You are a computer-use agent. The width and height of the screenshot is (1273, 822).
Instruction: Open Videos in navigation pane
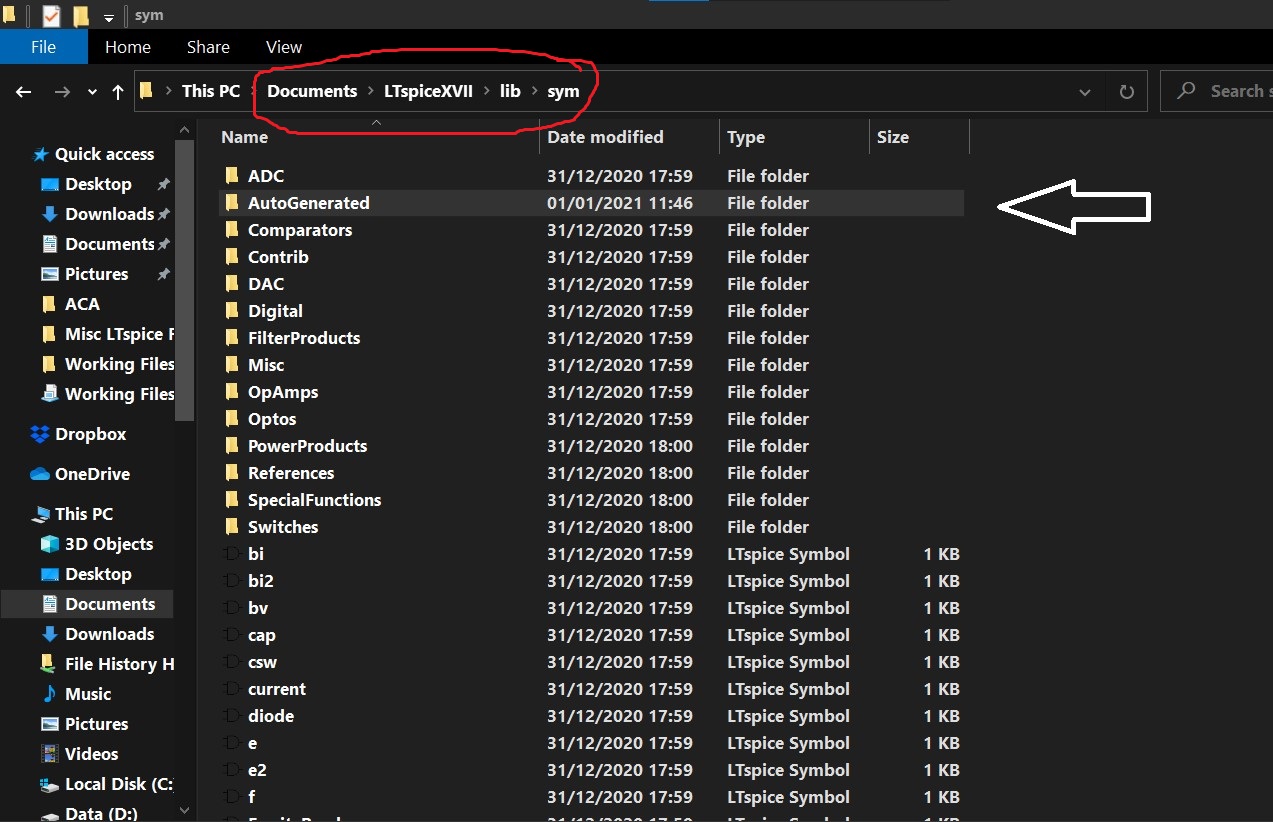(x=82, y=754)
